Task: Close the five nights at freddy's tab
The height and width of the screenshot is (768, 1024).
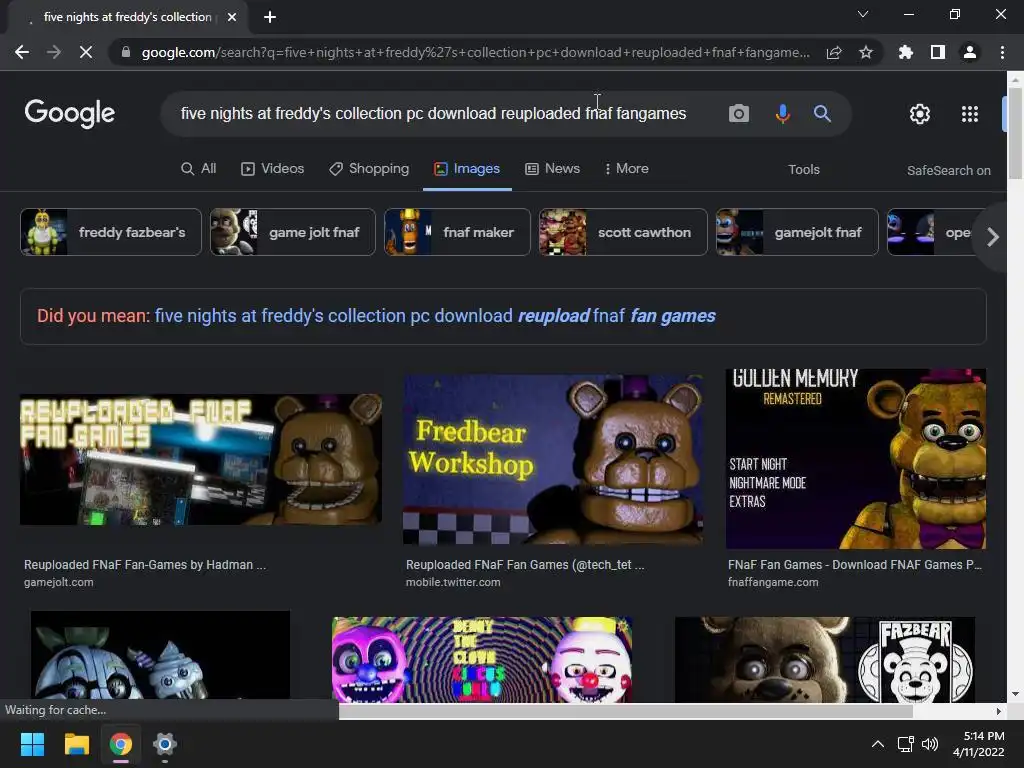Action: pyautogui.click(x=232, y=17)
